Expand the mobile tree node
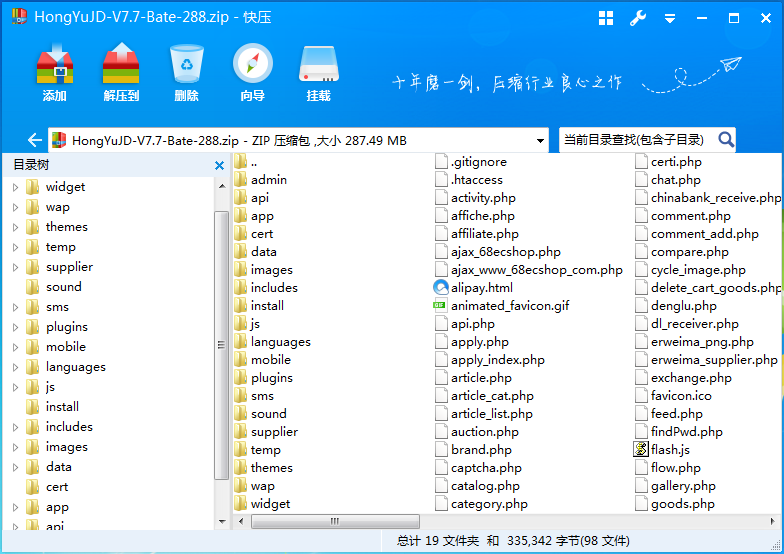The height and width of the screenshot is (554, 784). pyautogui.click(x=16, y=347)
